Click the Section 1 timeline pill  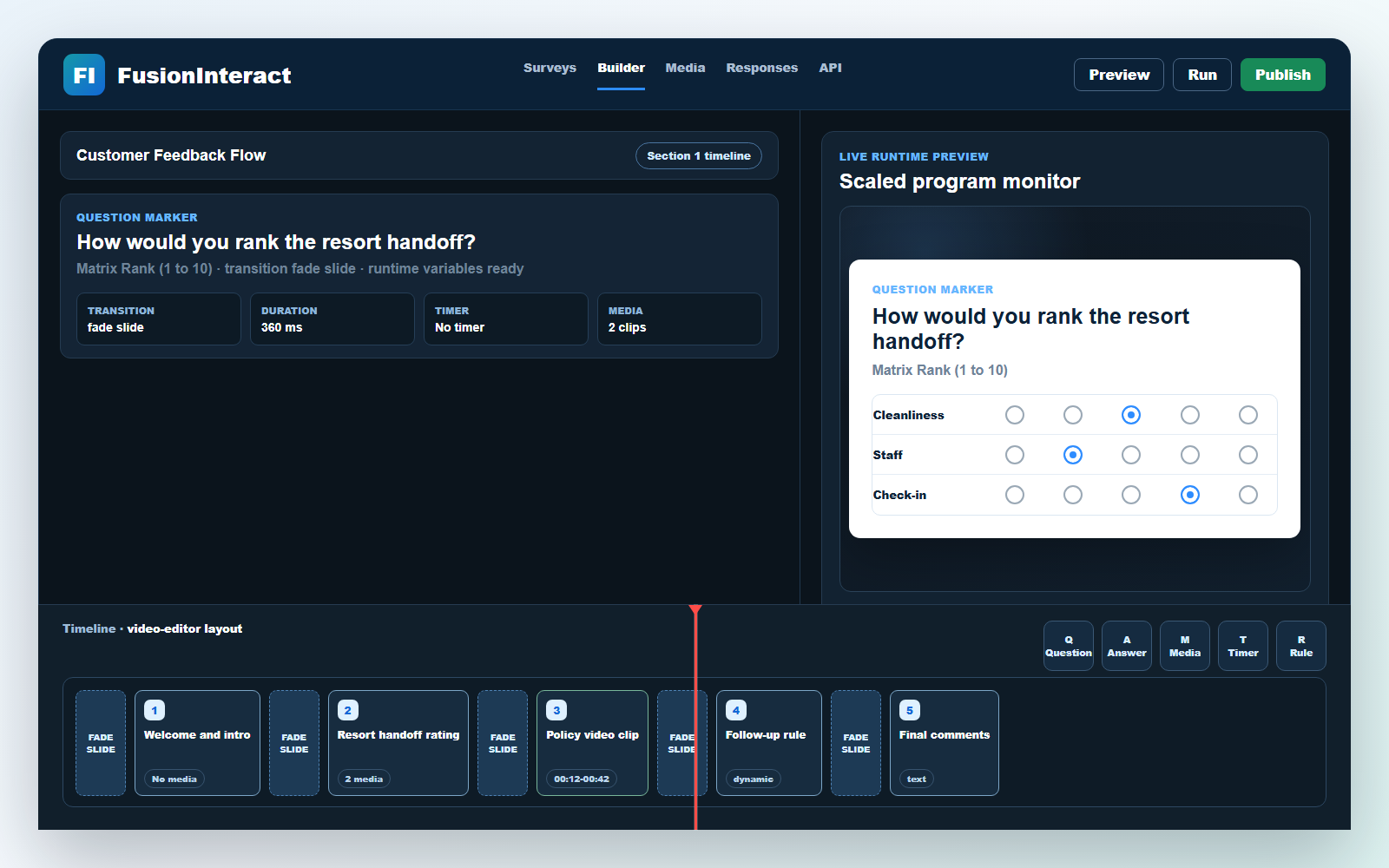click(699, 155)
